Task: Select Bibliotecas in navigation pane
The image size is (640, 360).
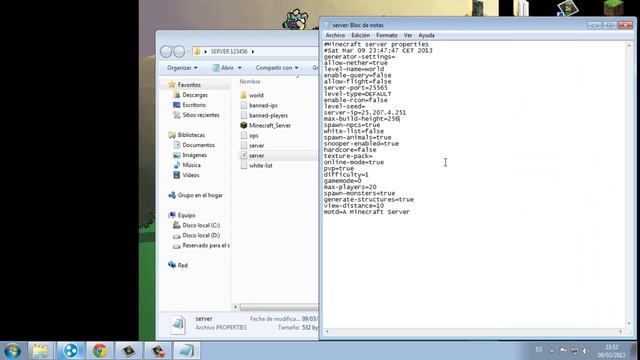Action: [x=191, y=135]
